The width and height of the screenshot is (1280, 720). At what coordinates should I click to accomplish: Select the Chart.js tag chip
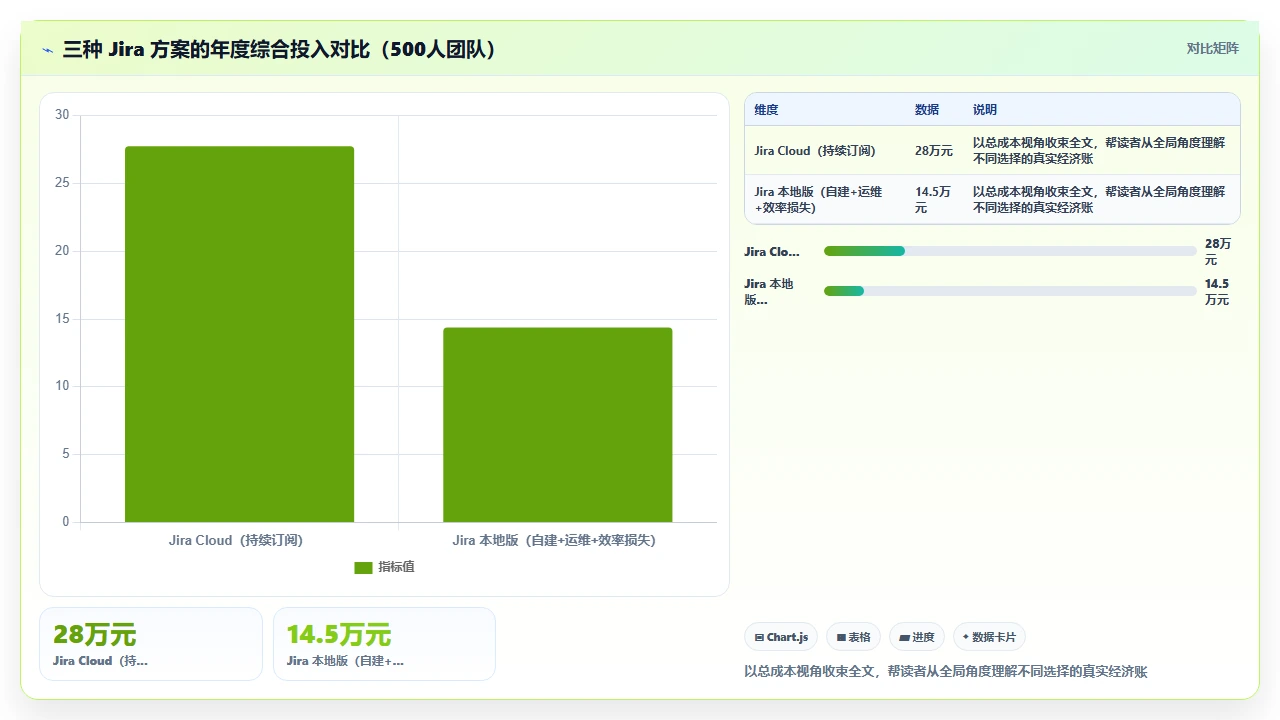tap(781, 637)
